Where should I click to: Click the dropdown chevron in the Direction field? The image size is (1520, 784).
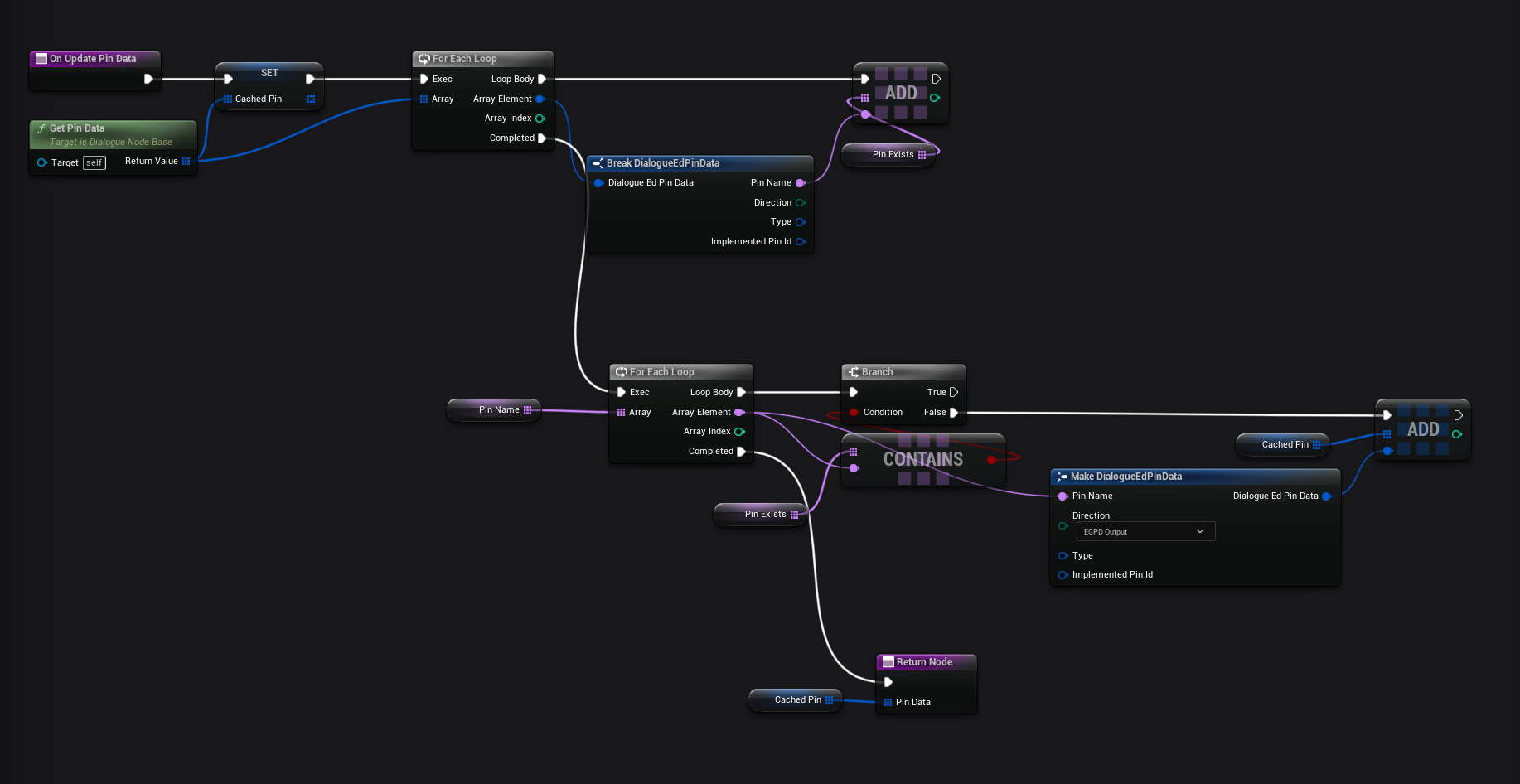(x=1199, y=531)
